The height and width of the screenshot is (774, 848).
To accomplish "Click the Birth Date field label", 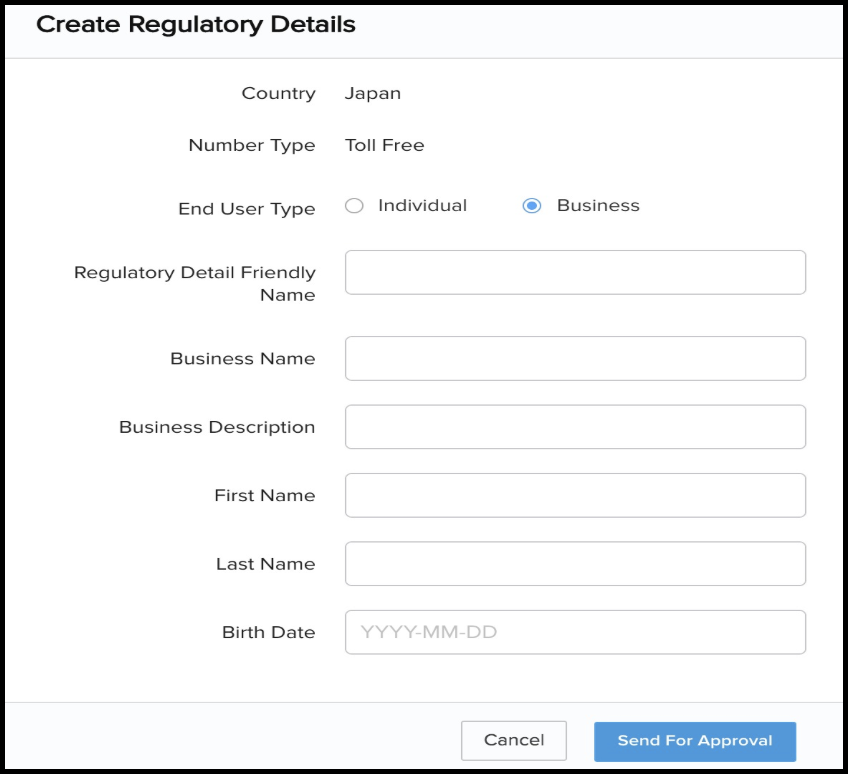I will 268,632.
